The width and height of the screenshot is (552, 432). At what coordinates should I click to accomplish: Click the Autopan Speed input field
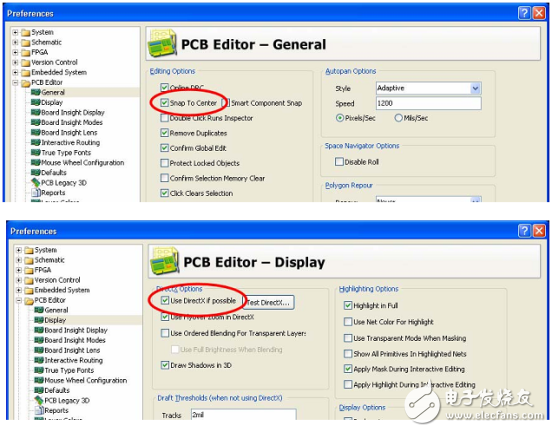(x=428, y=103)
